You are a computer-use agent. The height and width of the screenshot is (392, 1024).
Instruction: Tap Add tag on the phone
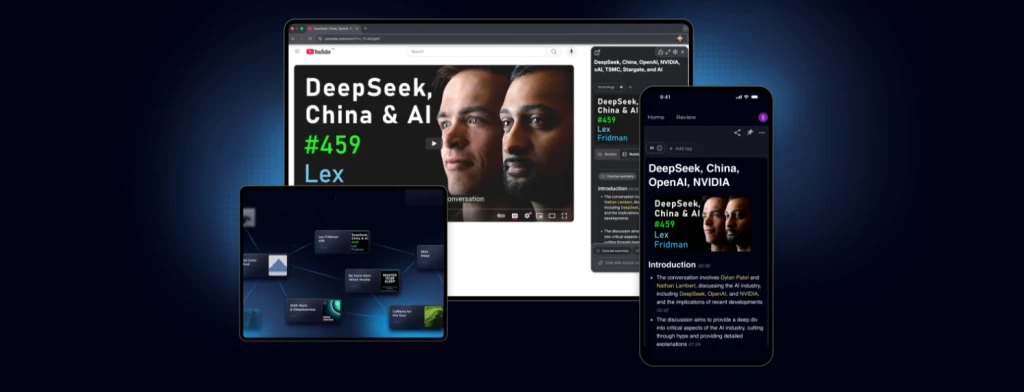680,148
